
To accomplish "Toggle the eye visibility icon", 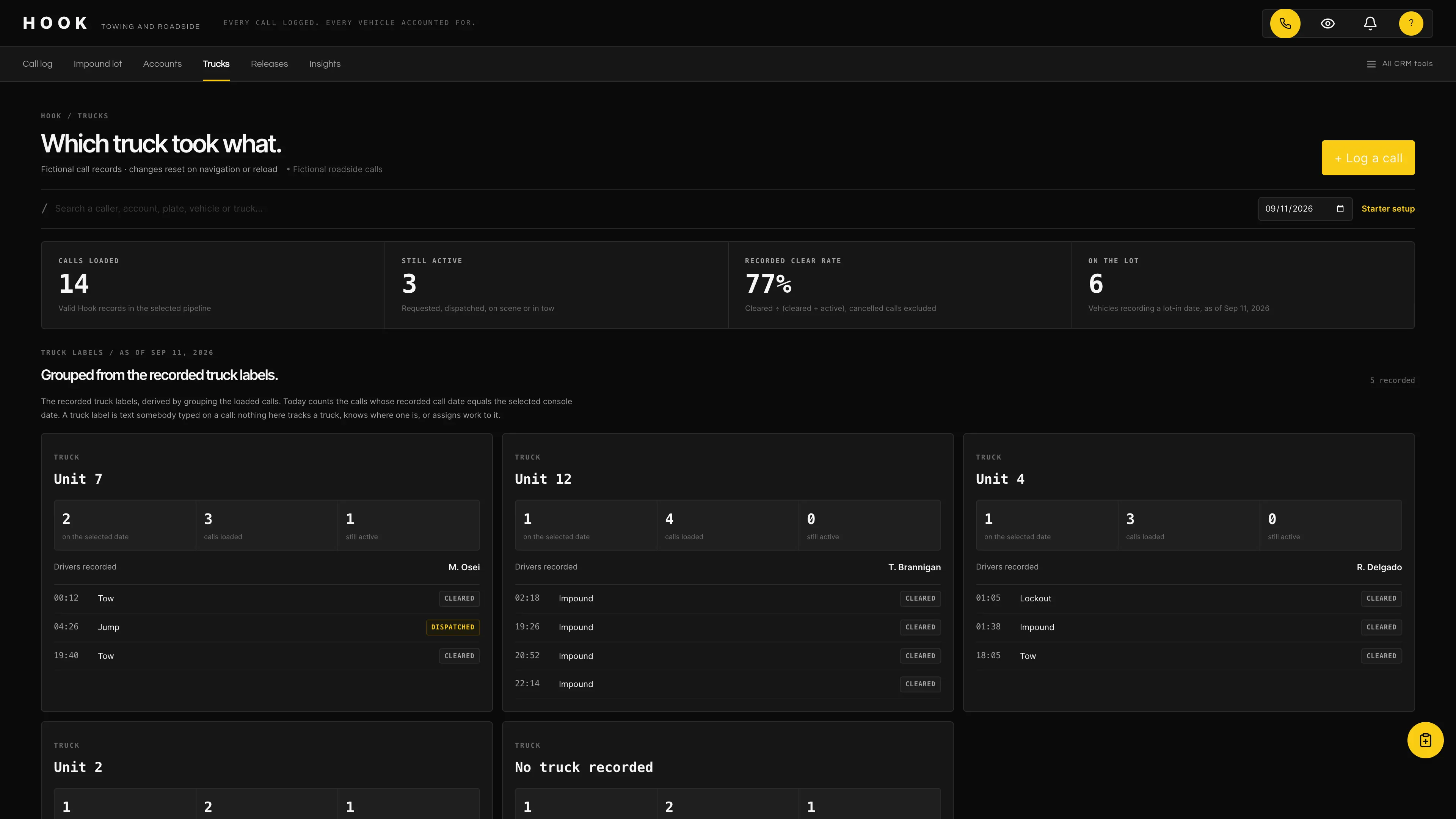I will (1327, 23).
